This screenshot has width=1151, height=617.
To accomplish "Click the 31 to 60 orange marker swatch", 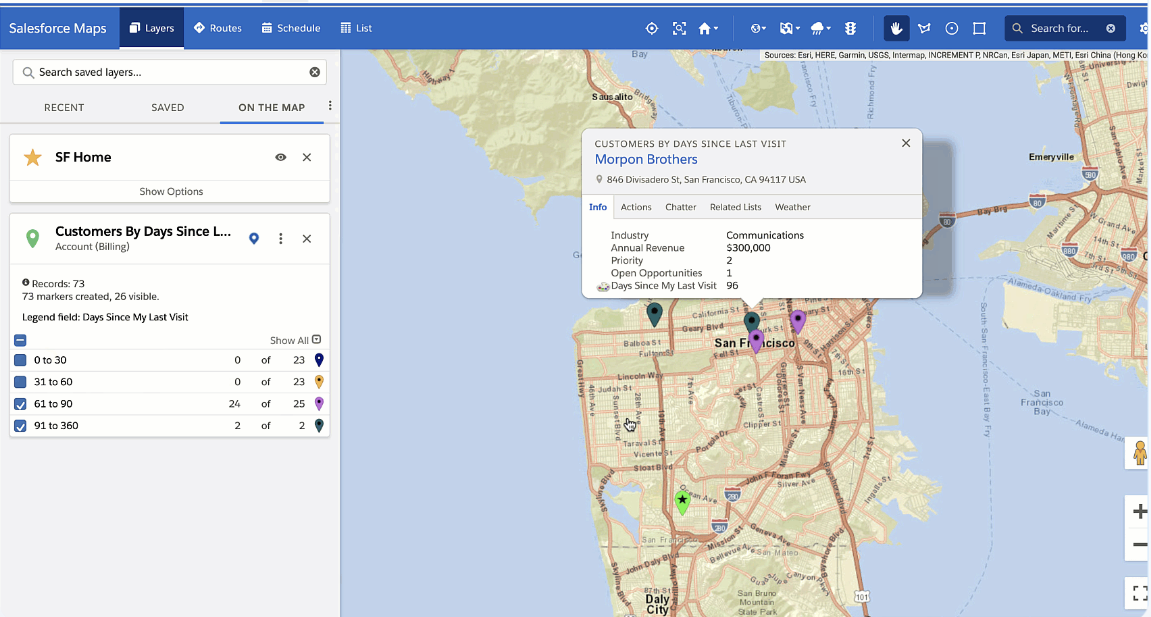I will tap(319, 381).
